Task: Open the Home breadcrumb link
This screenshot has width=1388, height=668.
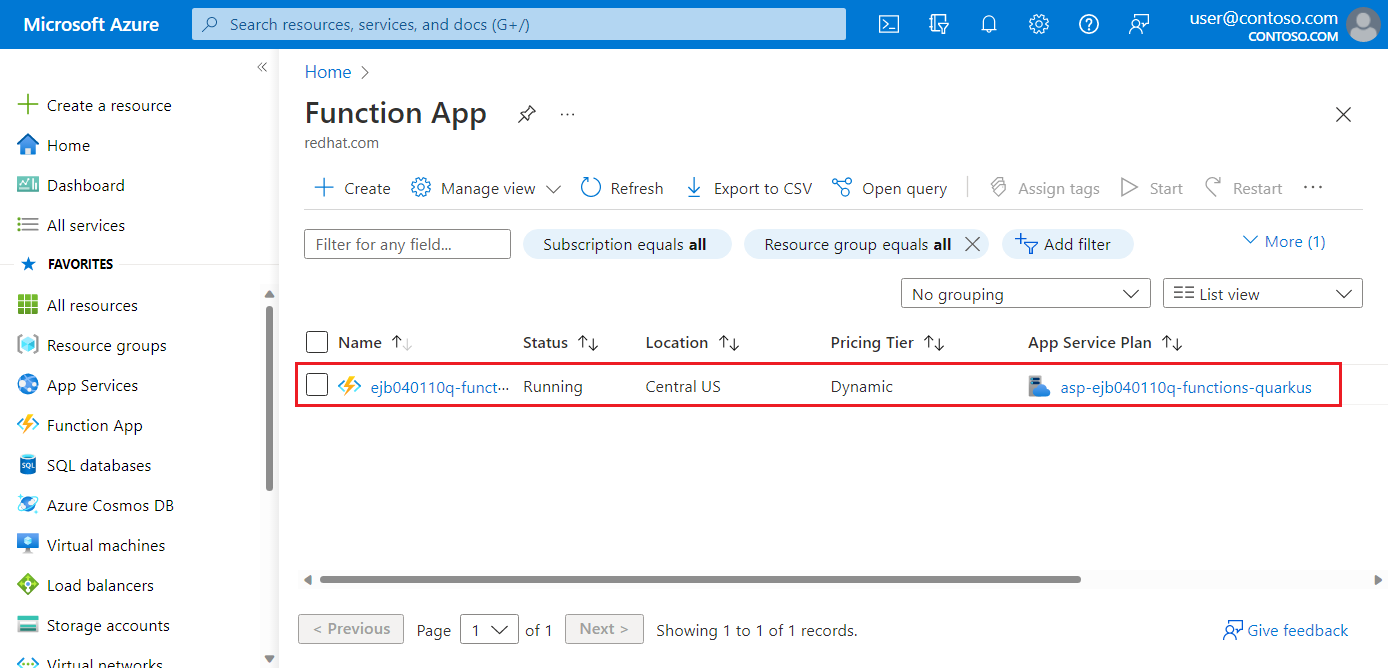Action: 328,71
